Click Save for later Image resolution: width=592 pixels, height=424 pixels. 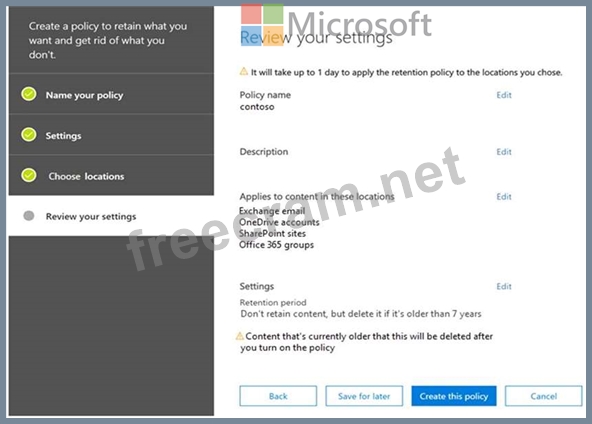point(364,396)
